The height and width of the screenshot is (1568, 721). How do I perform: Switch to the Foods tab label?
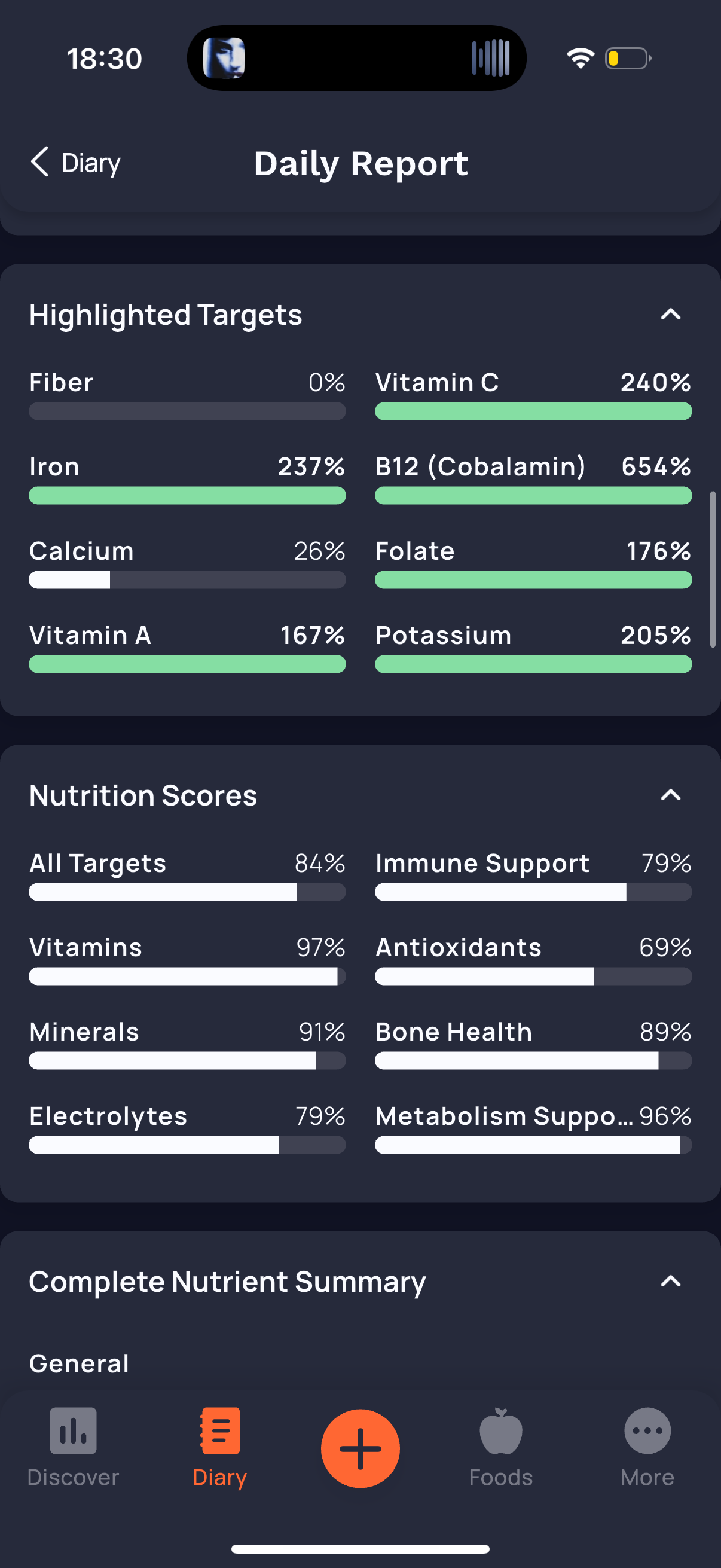pos(501,1477)
